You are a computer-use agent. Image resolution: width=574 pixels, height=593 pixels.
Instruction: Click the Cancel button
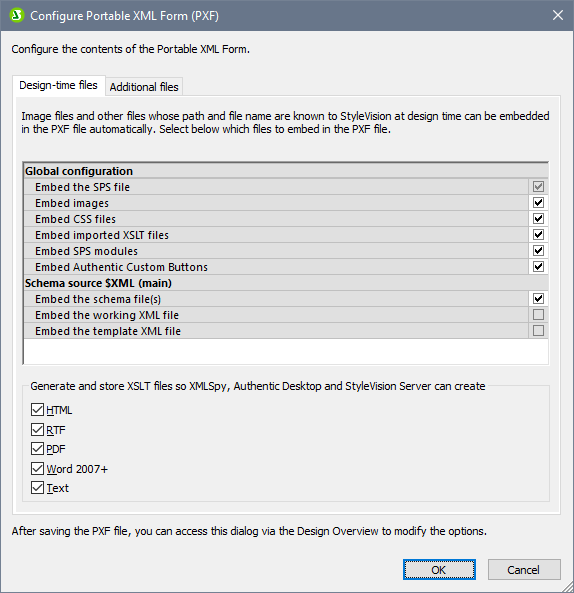(524, 570)
